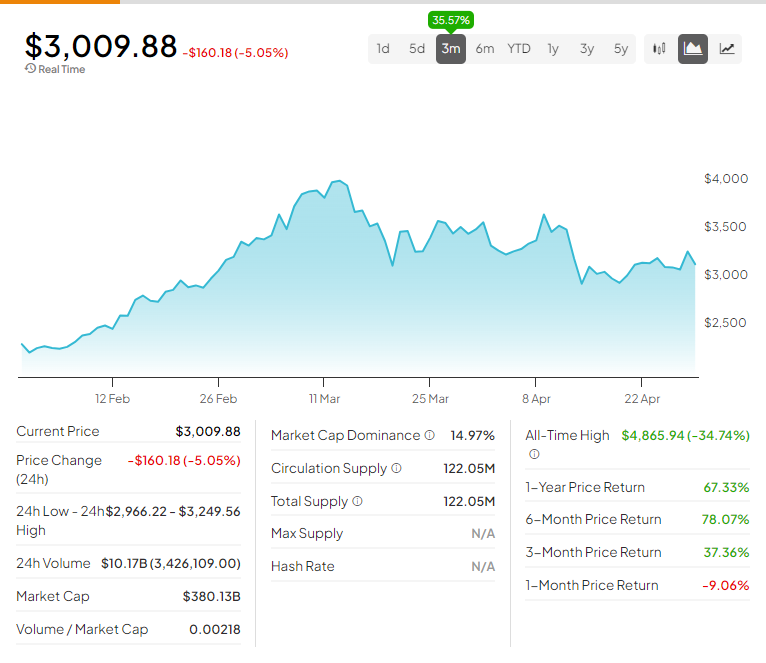
Task: Switch to candlestick chart view
Action: 659,49
